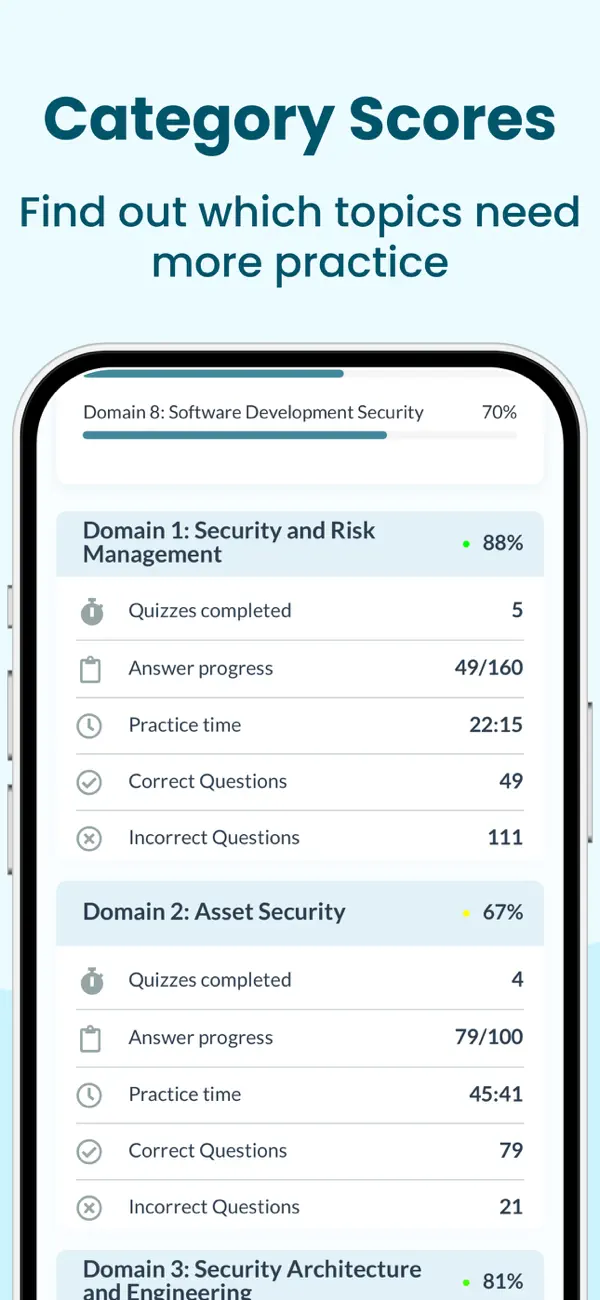This screenshot has width=600, height=1300.
Task: Click the clock icon beside Practice time 22:15
Action: [x=90, y=725]
